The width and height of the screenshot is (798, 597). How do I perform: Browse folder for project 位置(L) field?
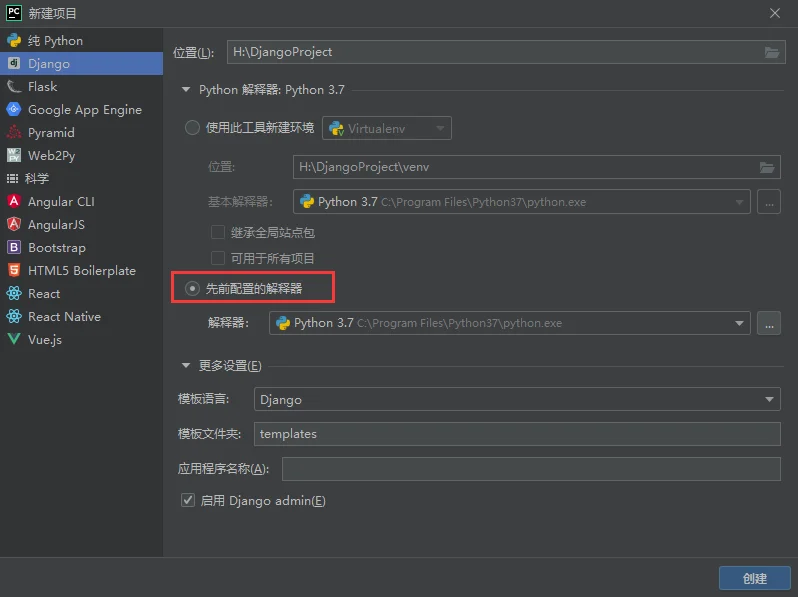pyautogui.click(x=772, y=52)
